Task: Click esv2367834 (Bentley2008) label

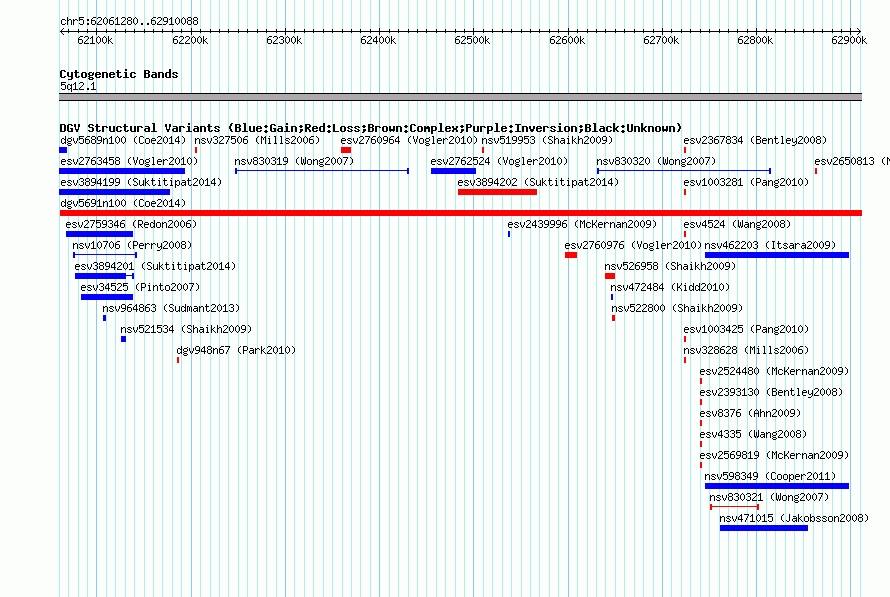Action: (x=755, y=140)
